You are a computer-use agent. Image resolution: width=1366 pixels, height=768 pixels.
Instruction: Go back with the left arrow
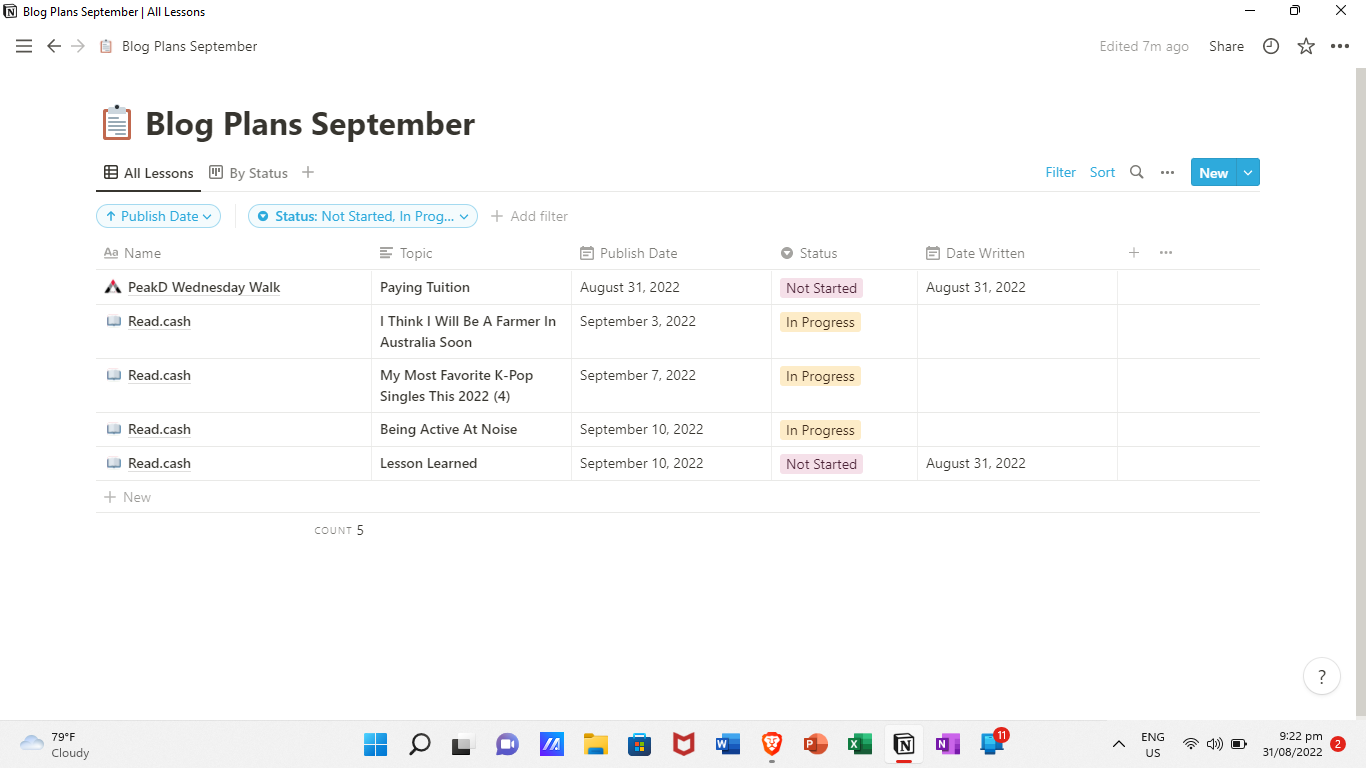pyautogui.click(x=54, y=46)
